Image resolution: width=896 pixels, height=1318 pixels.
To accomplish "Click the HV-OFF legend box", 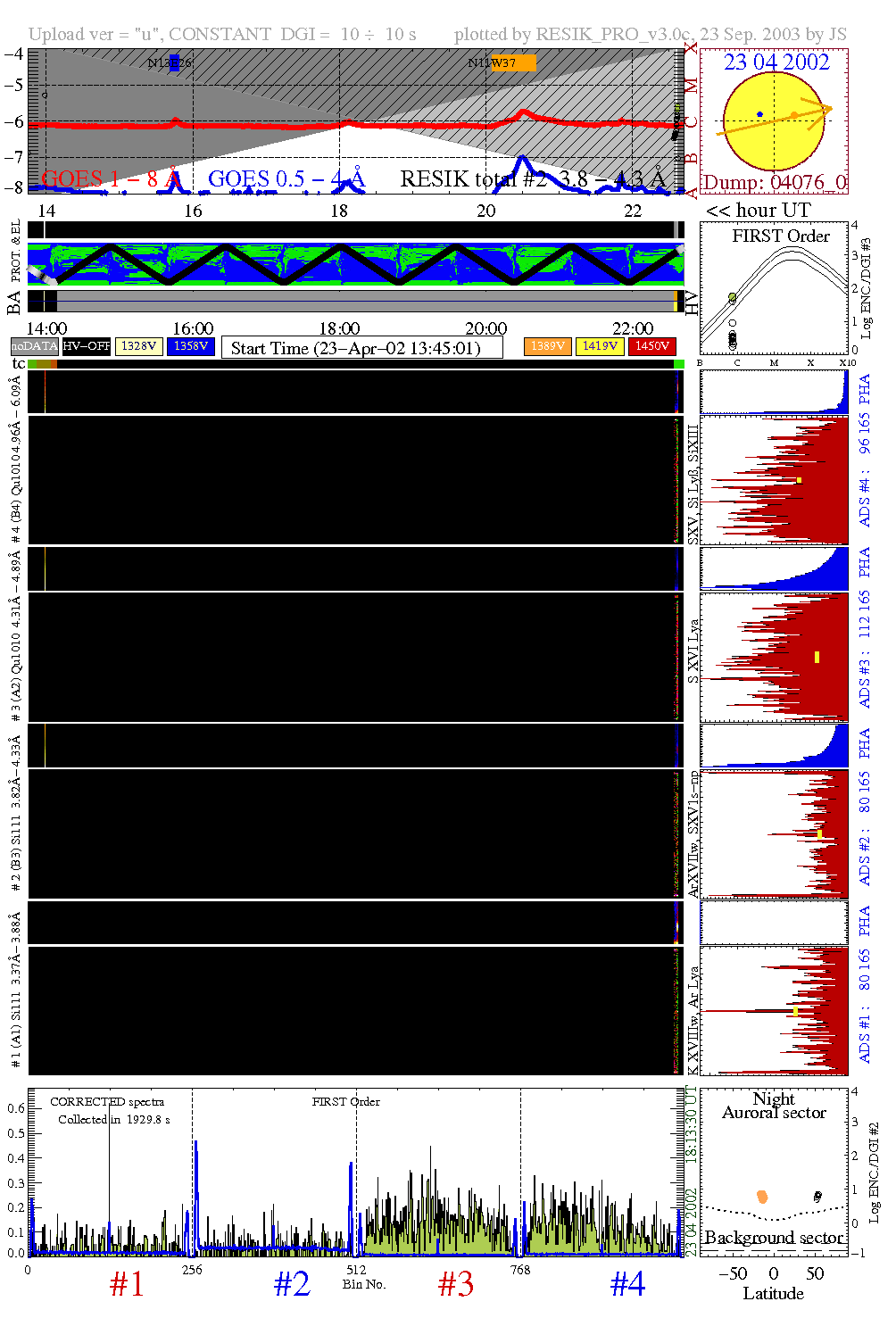I will [87, 346].
